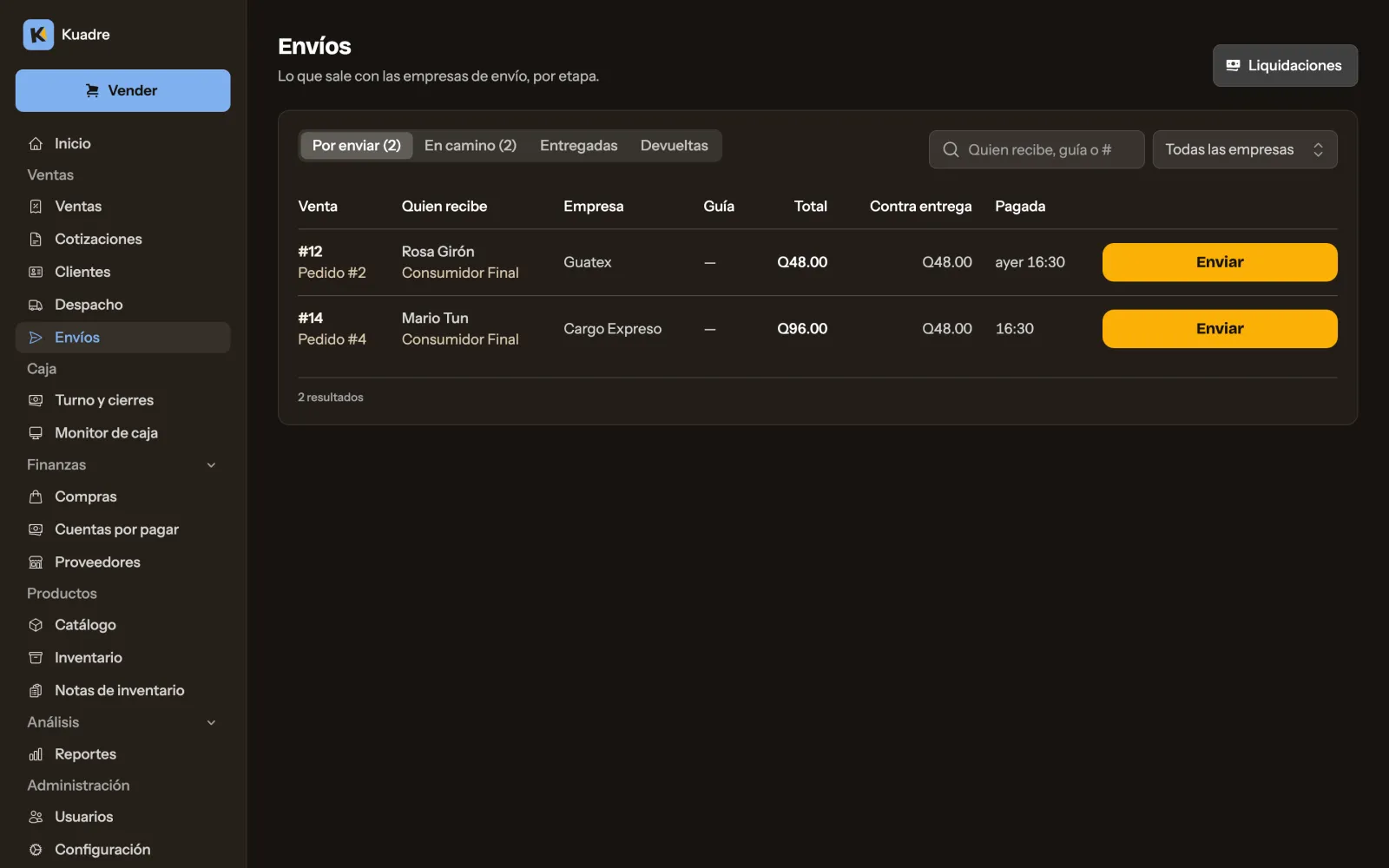Viewport: 1389px width, 868px height.
Task: Click the 2 resultados footer text
Action: 331,398
